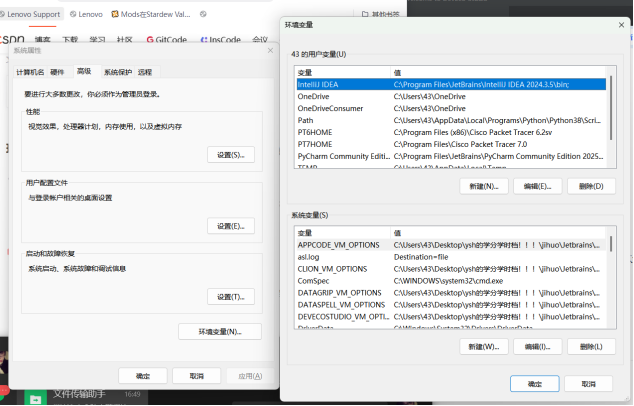The height and width of the screenshot is (406, 634).
Task: Cancel the 环境变量 dialog with 取消
Action: click(x=588, y=384)
